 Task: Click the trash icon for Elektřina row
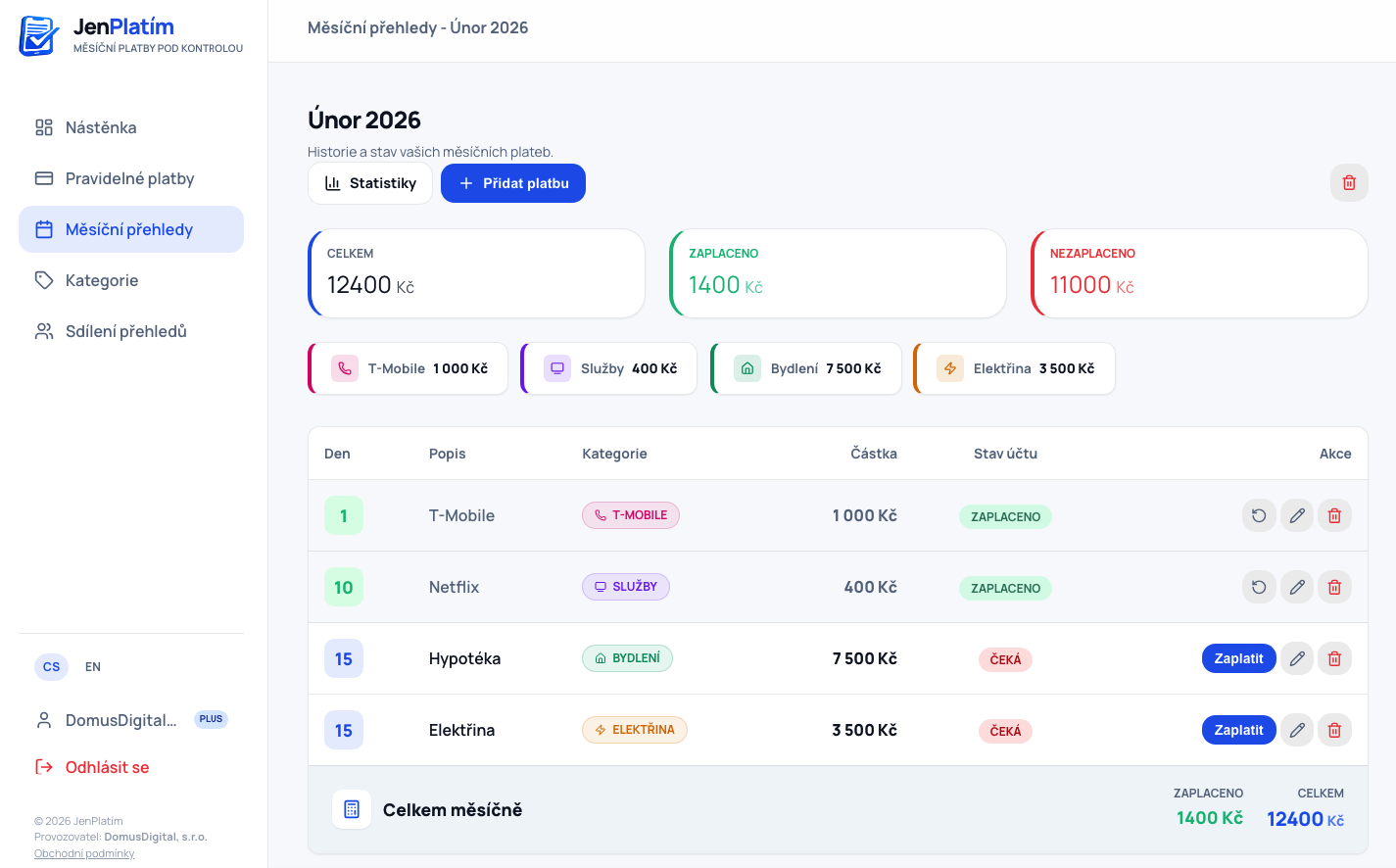click(1334, 730)
